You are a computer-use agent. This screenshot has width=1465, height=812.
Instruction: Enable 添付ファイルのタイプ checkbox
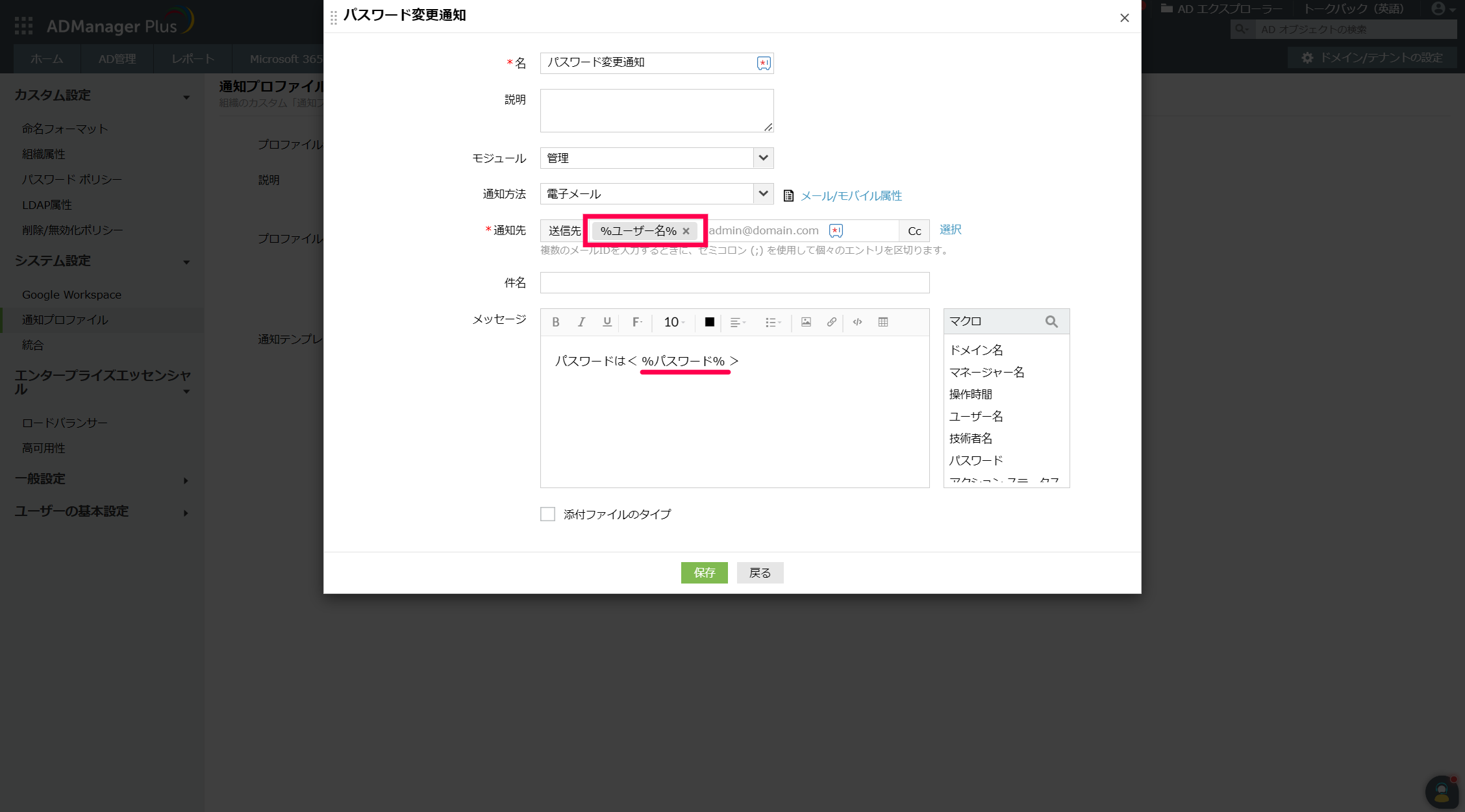(548, 514)
